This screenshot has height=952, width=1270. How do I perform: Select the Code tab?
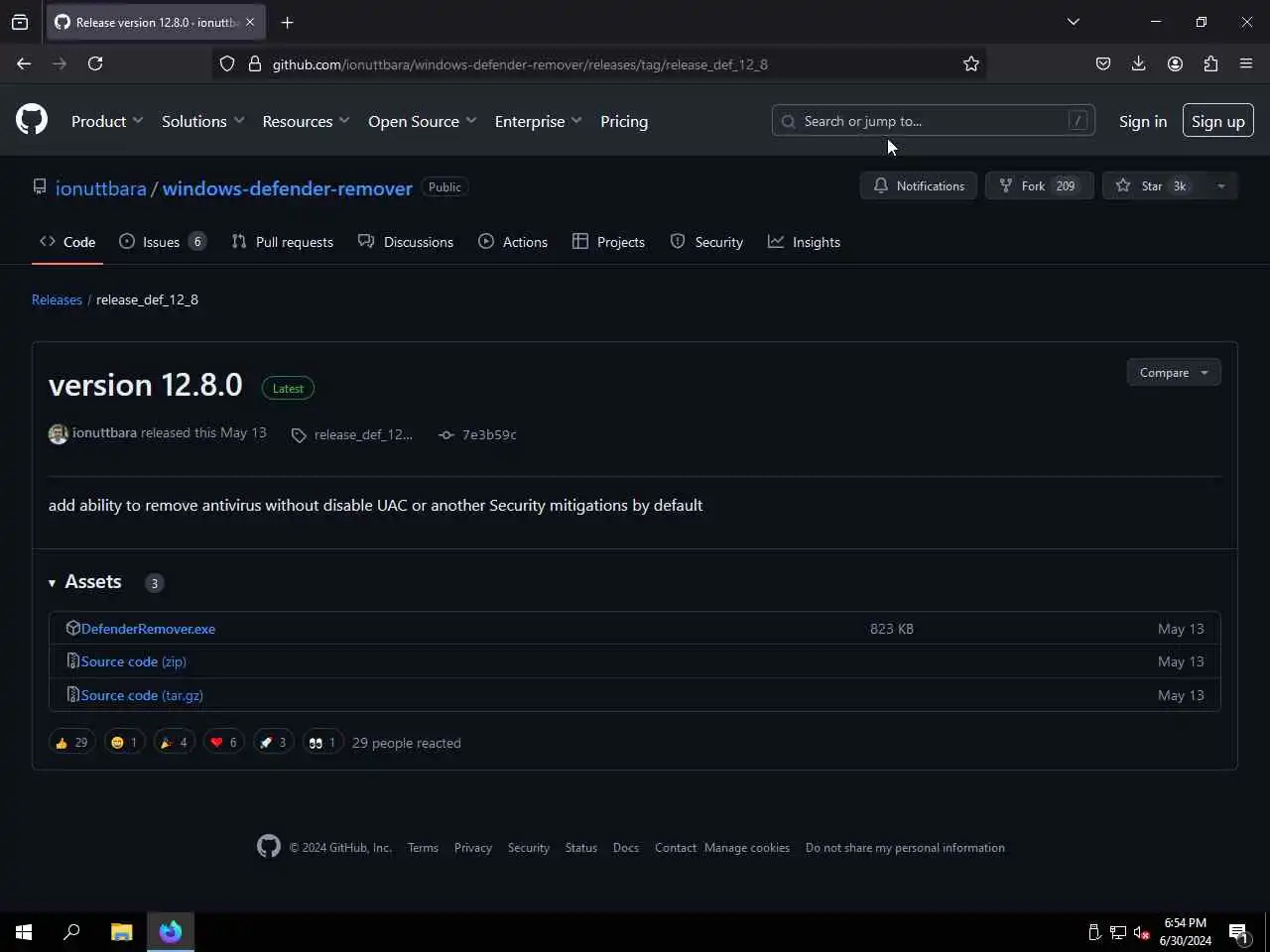click(67, 242)
